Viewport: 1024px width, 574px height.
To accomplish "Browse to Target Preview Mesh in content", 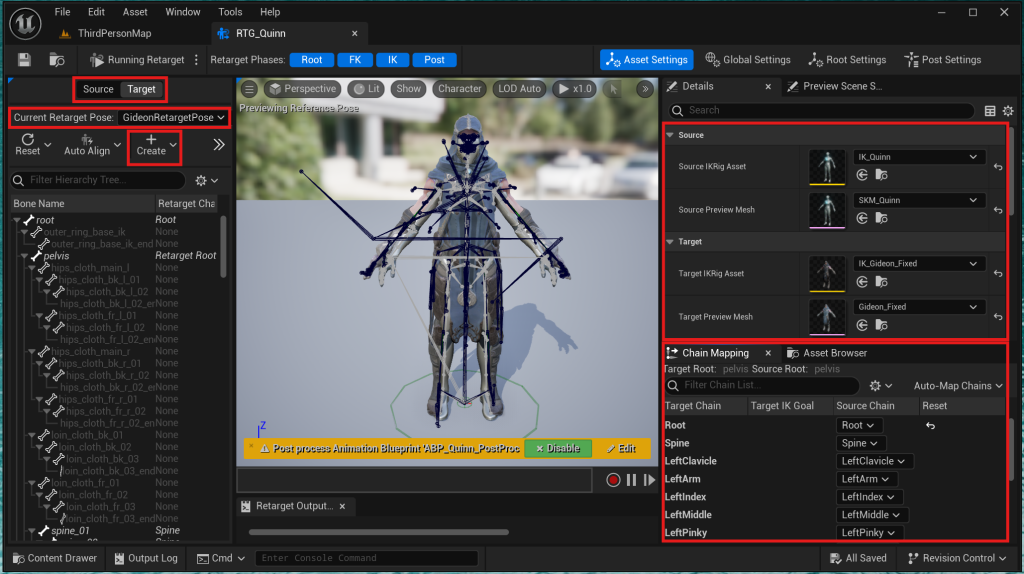I will [881, 325].
